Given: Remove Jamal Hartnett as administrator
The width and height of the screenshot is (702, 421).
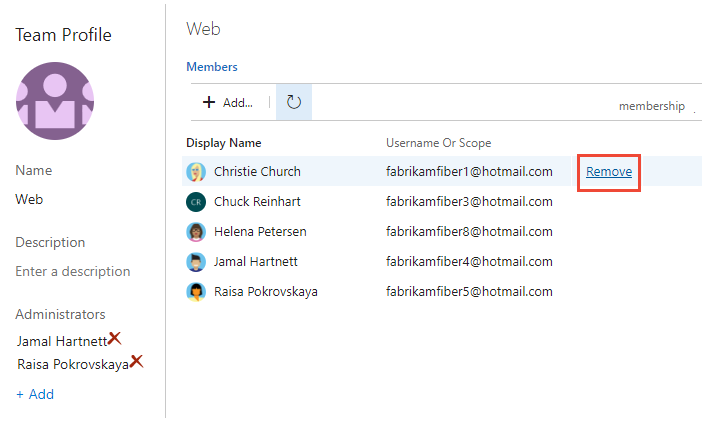Looking at the screenshot, I should [x=115, y=339].
